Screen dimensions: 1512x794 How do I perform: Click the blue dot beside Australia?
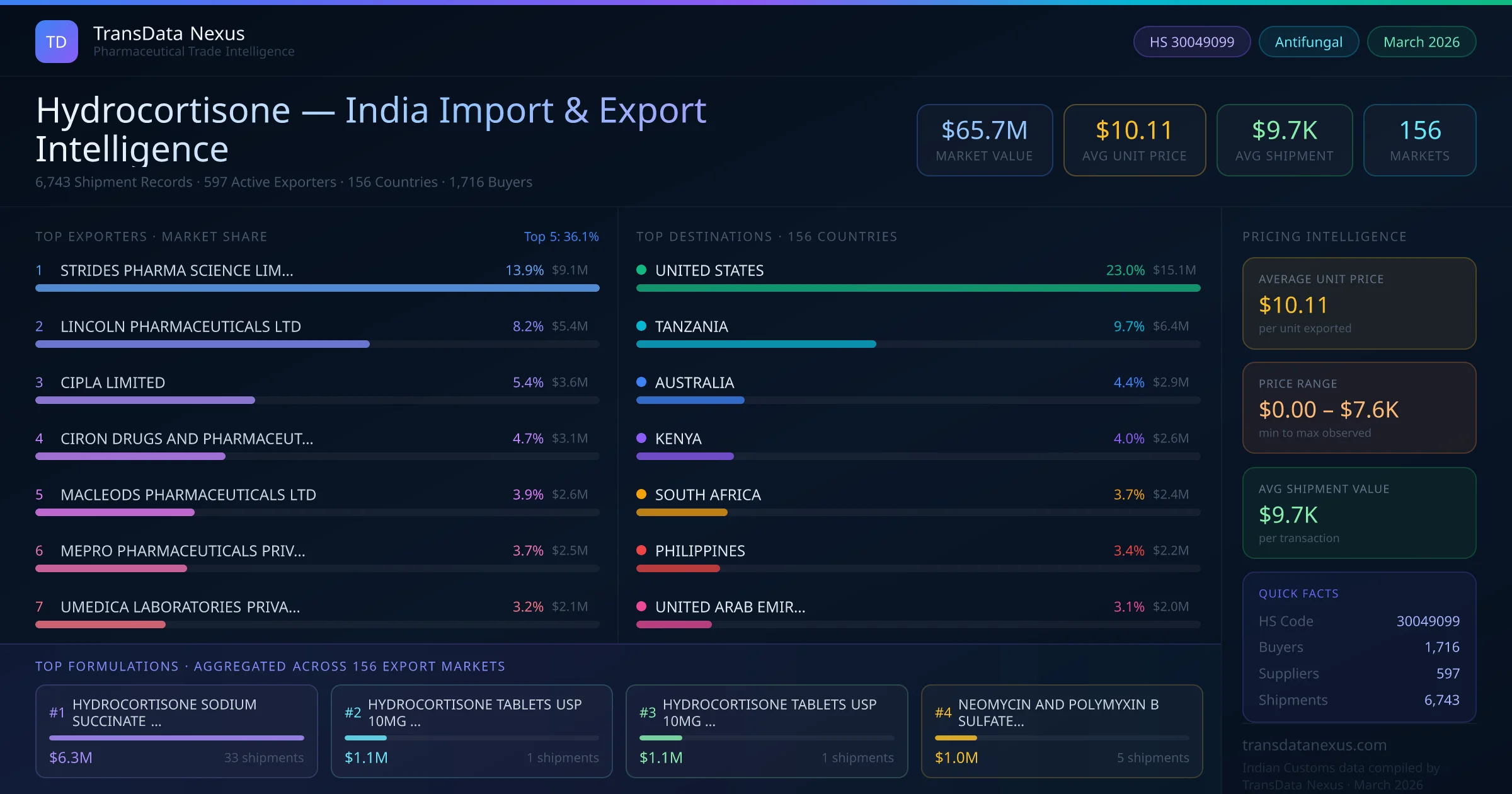[641, 383]
